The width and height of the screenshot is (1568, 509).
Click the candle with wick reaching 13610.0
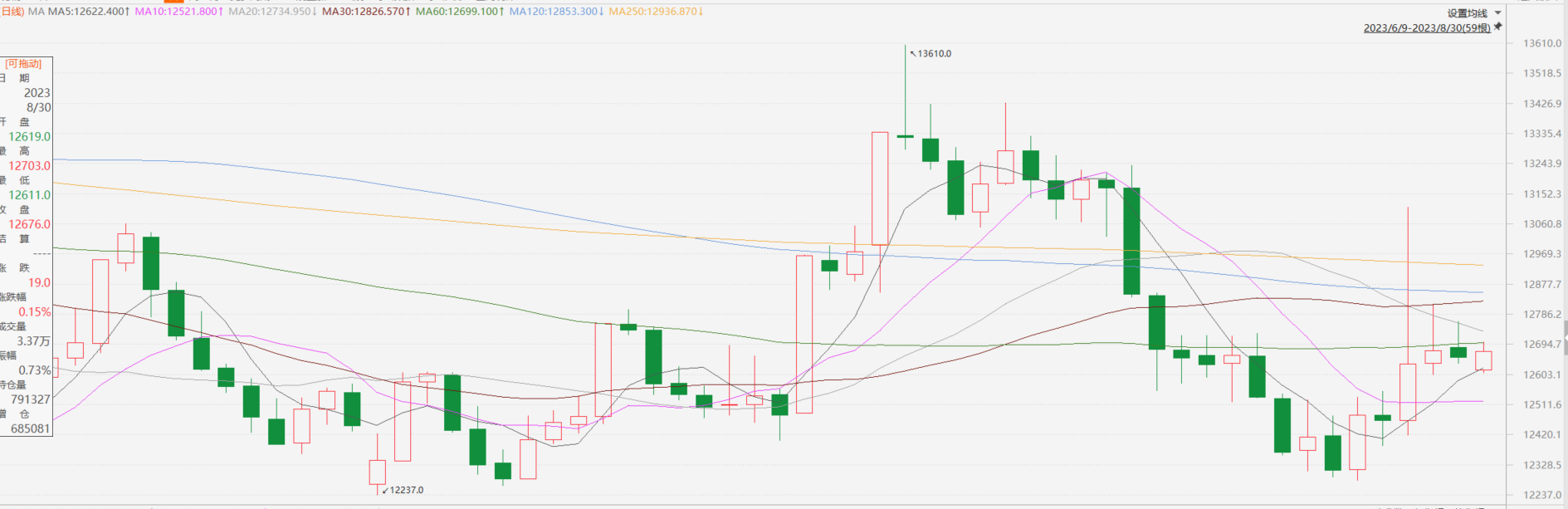(x=906, y=136)
